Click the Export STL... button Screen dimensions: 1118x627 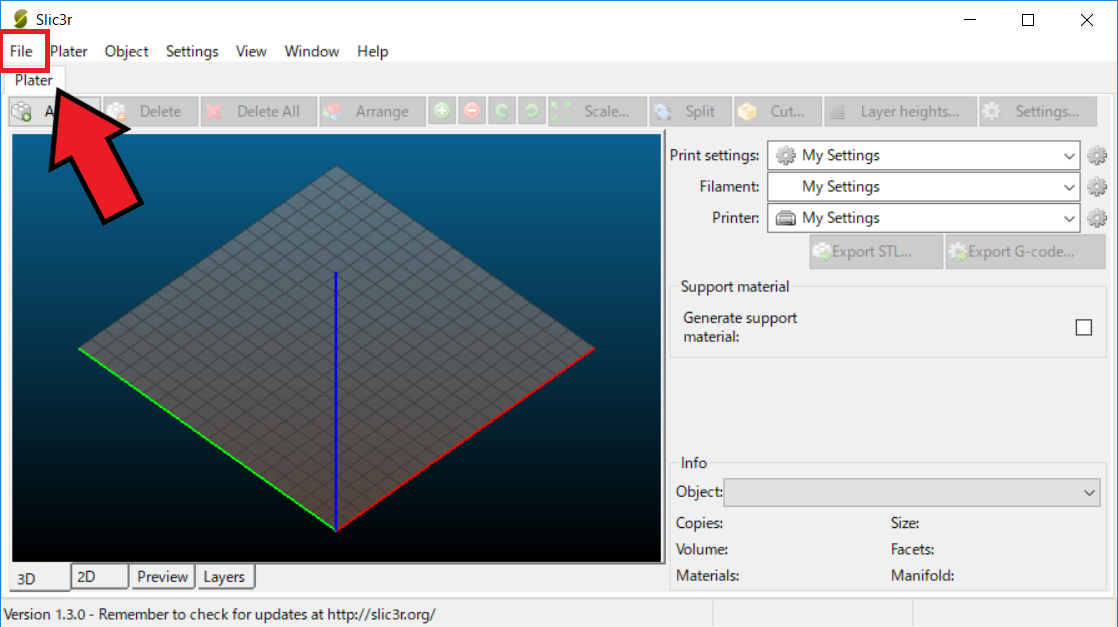(876, 252)
